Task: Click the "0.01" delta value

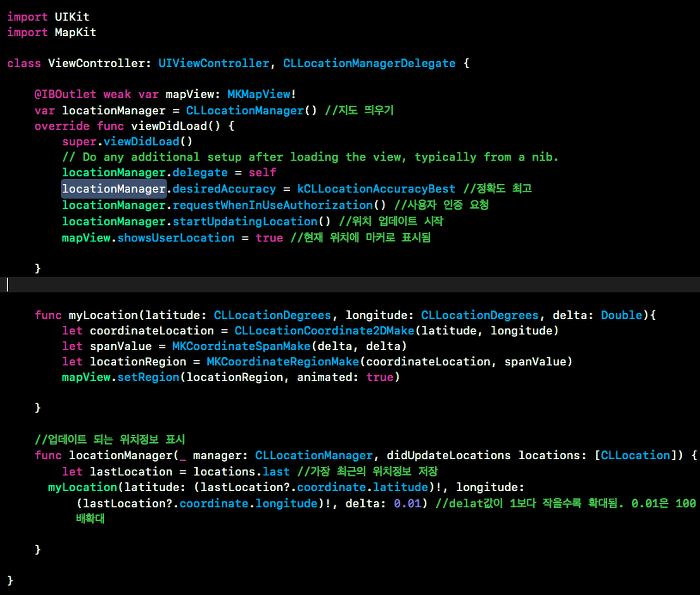Action: pyautogui.click(x=408, y=504)
